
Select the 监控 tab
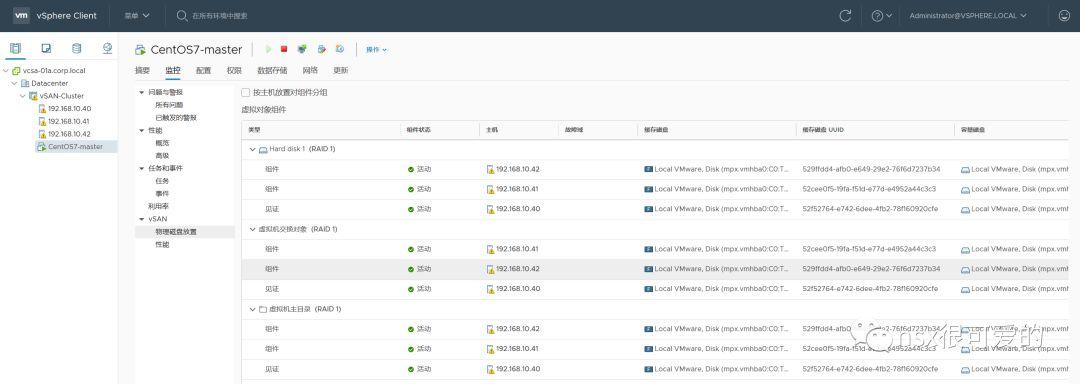173,70
